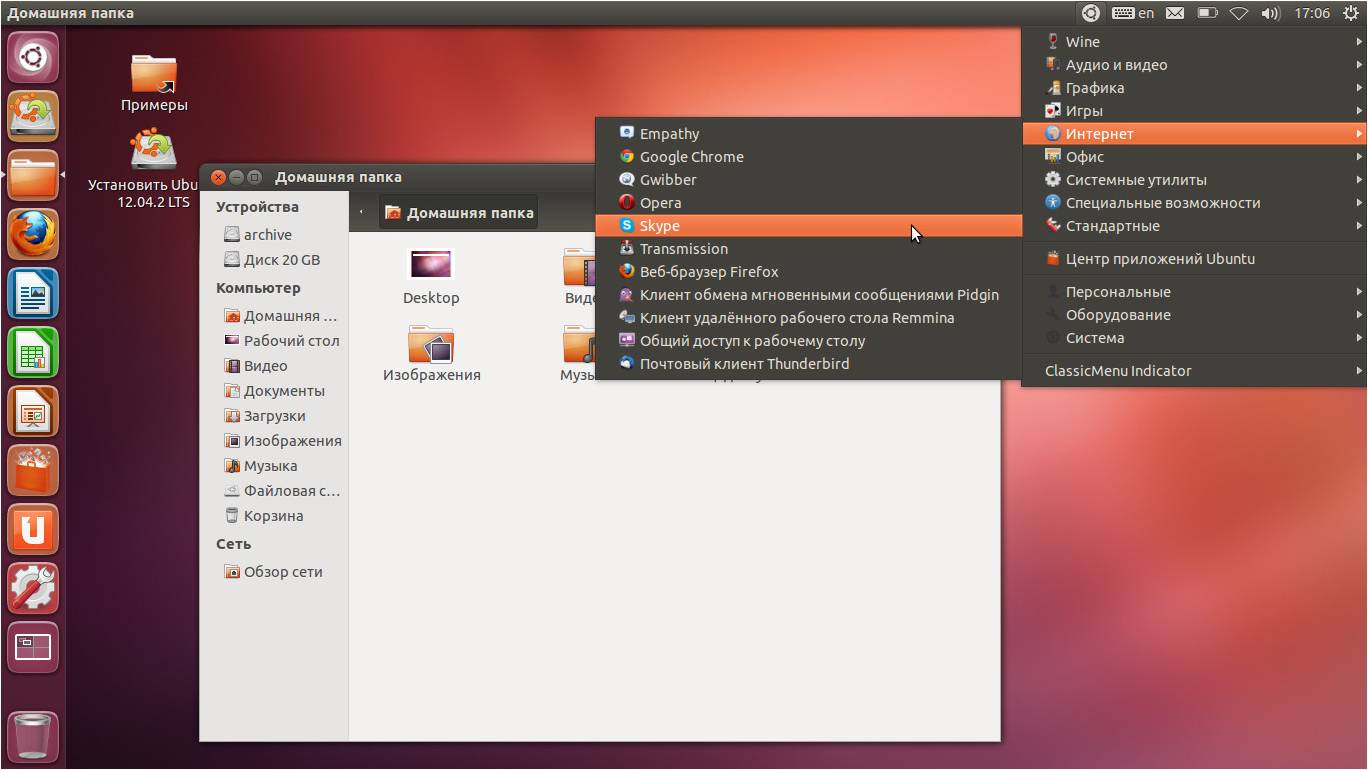Open LibreOffice Impress in the launcher
This screenshot has height=770, width=1368.
33,412
